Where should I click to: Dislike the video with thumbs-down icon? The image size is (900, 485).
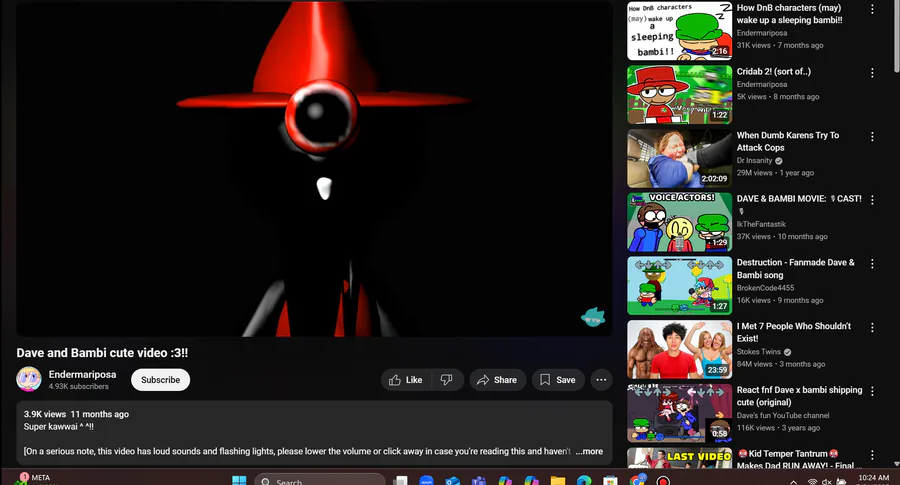[447, 380]
